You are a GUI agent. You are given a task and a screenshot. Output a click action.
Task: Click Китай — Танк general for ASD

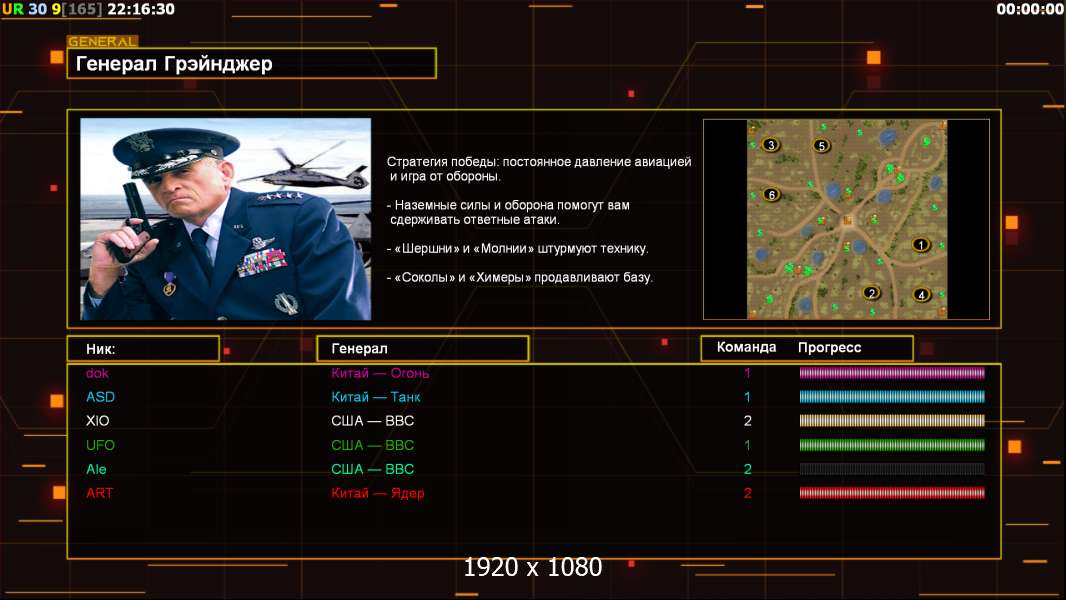pos(372,397)
